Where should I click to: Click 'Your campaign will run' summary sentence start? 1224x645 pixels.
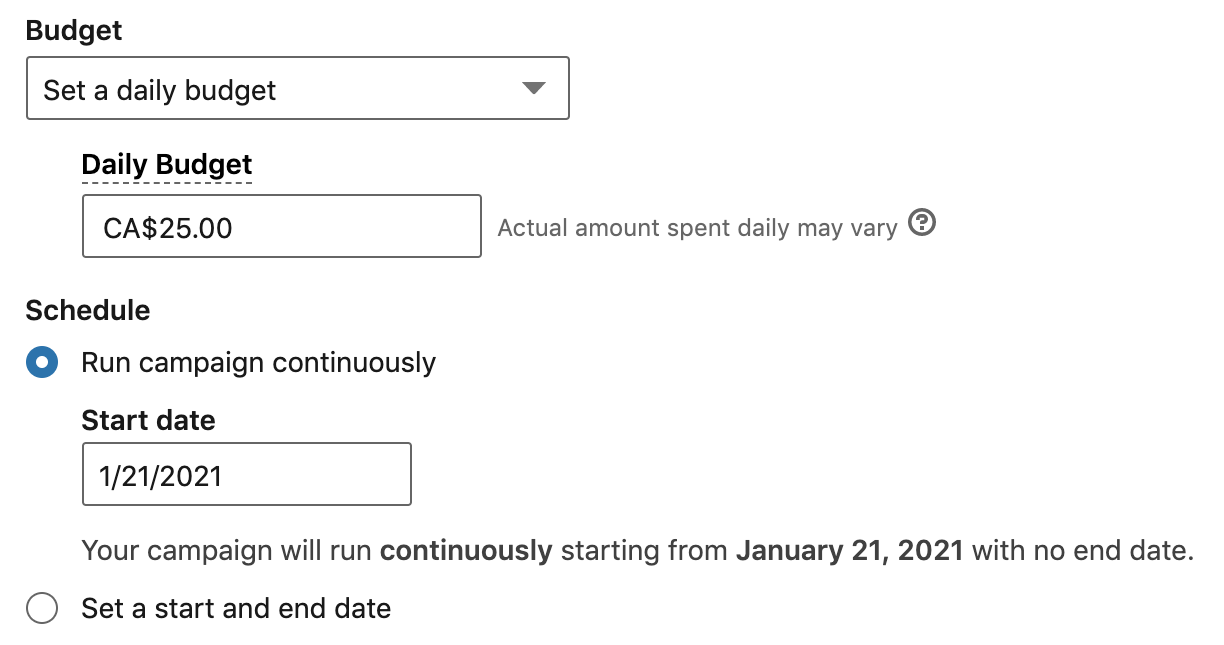(x=227, y=551)
